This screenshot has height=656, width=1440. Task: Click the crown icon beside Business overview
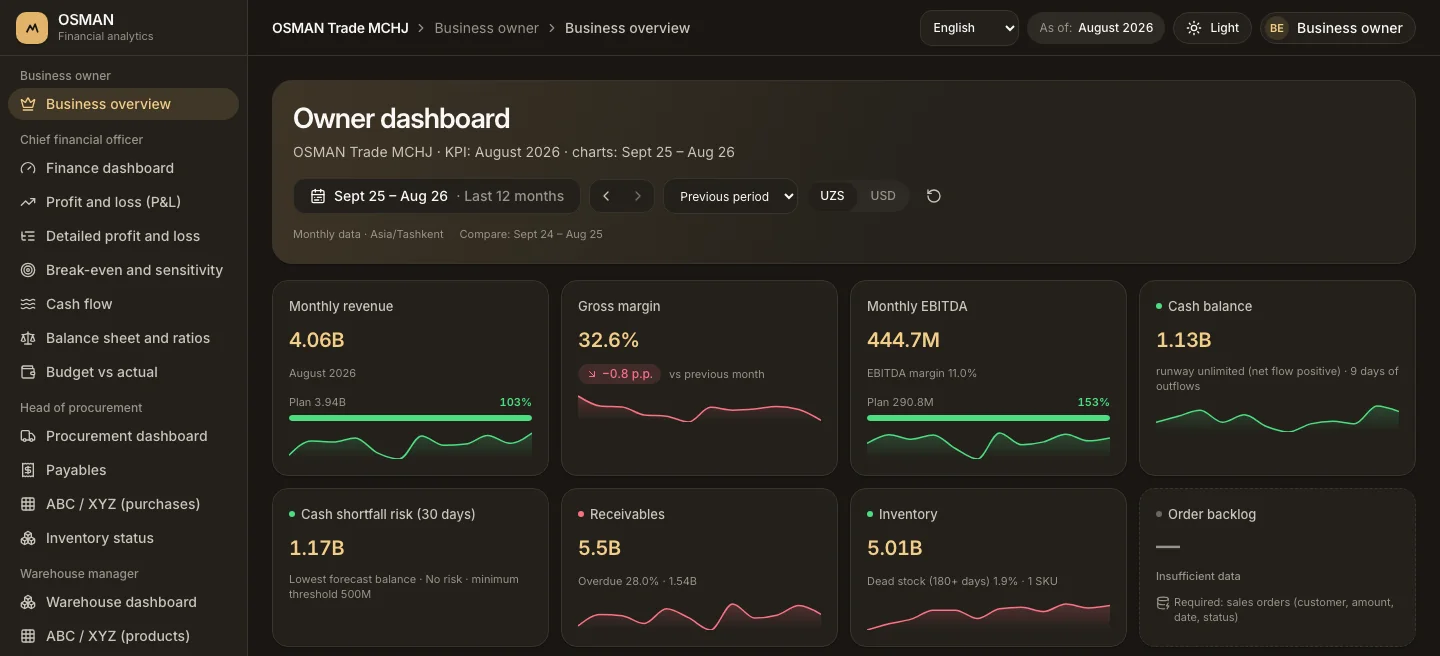28,104
